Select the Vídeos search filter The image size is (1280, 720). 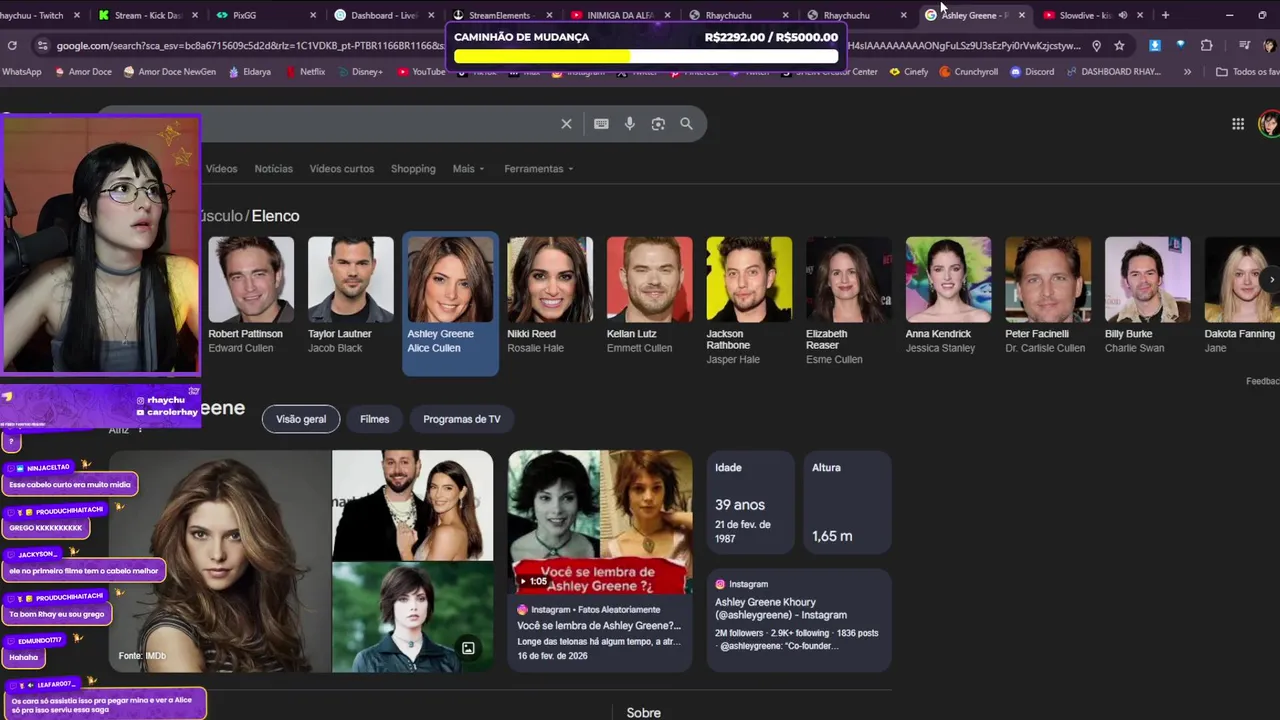(x=222, y=169)
